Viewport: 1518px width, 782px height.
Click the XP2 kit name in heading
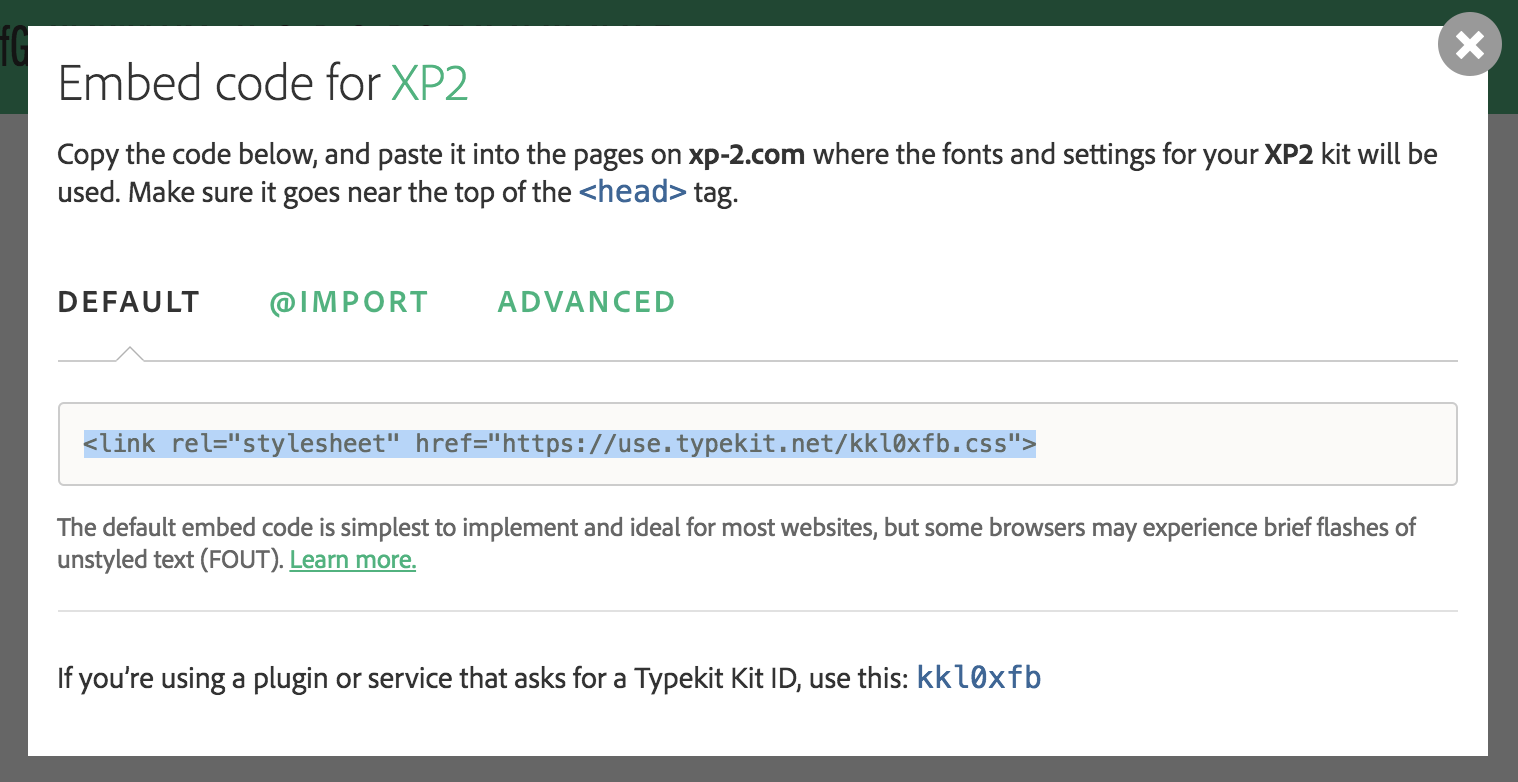tap(430, 84)
